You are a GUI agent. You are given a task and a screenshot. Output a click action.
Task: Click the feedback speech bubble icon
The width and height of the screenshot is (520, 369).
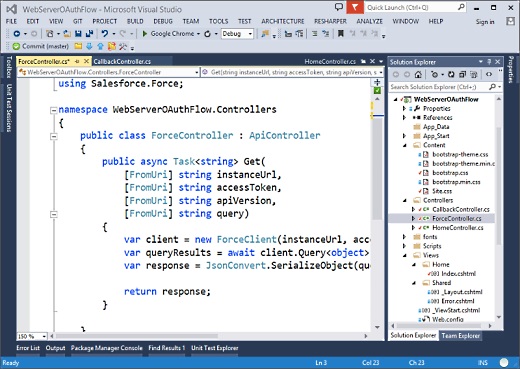coord(339,7)
